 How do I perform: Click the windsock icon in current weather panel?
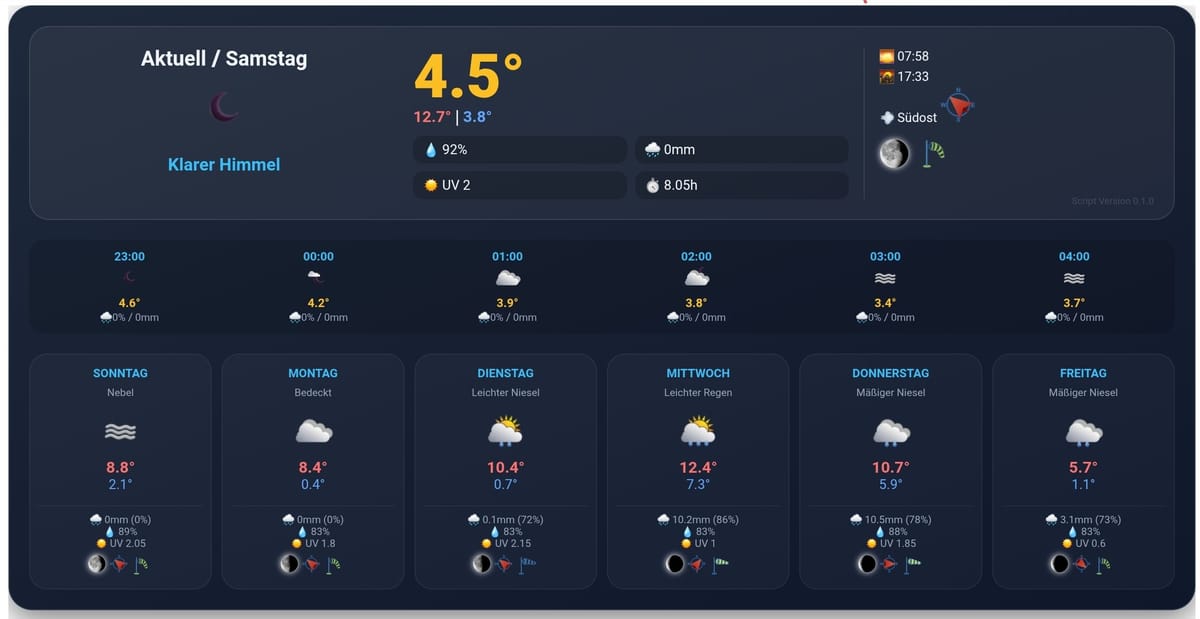[934, 153]
